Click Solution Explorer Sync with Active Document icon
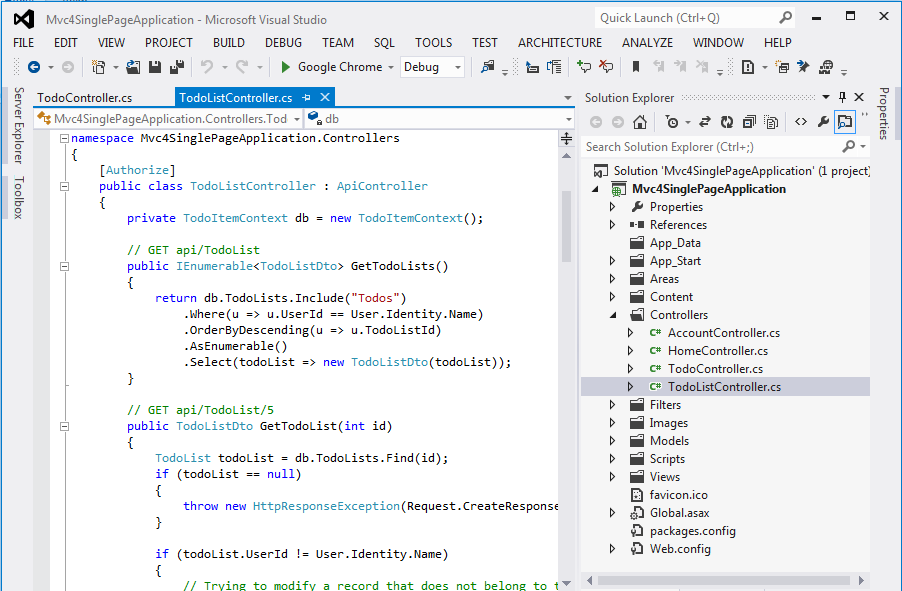Image resolution: width=902 pixels, height=591 pixels. coord(705,122)
